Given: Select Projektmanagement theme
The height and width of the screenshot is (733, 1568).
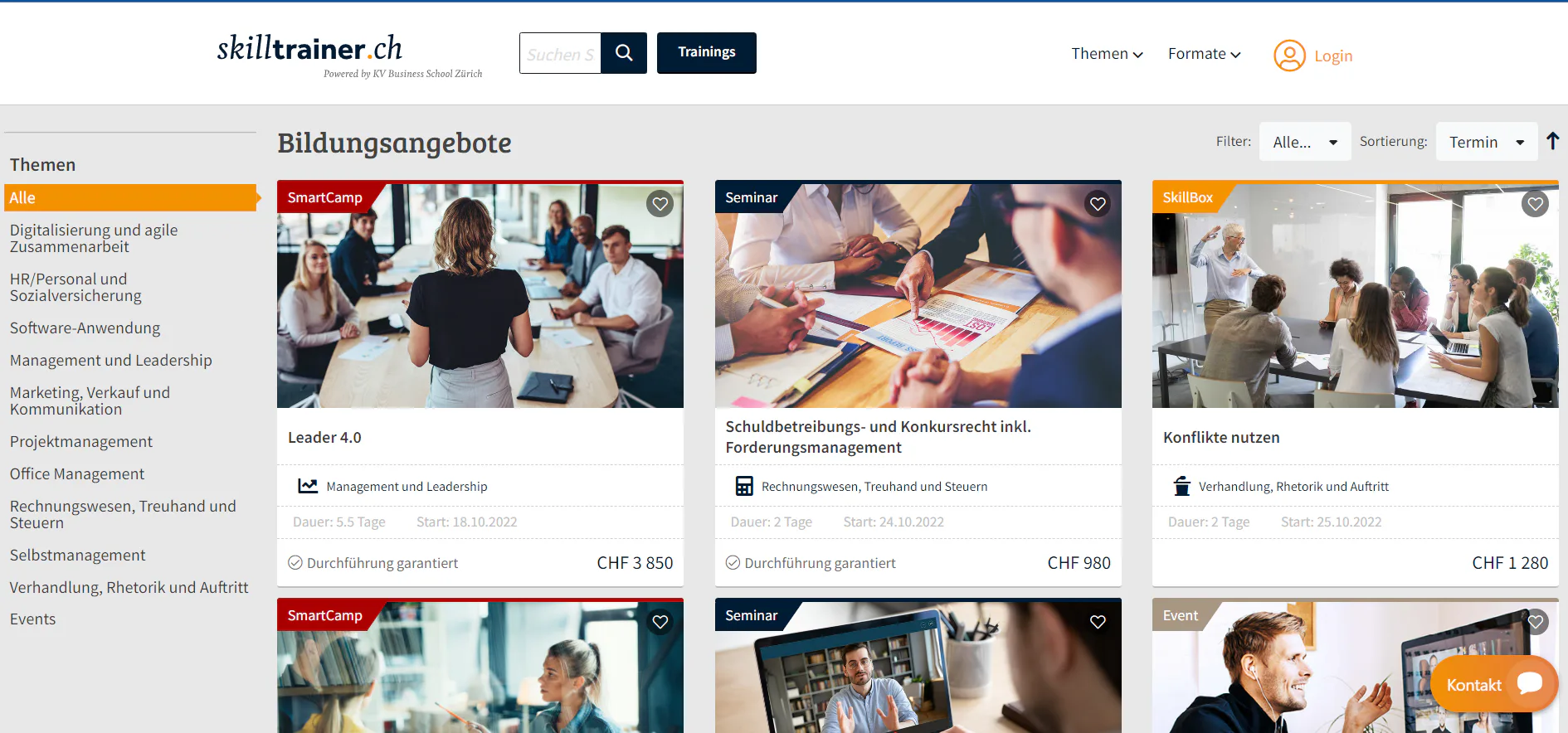Looking at the screenshot, I should (x=81, y=441).
